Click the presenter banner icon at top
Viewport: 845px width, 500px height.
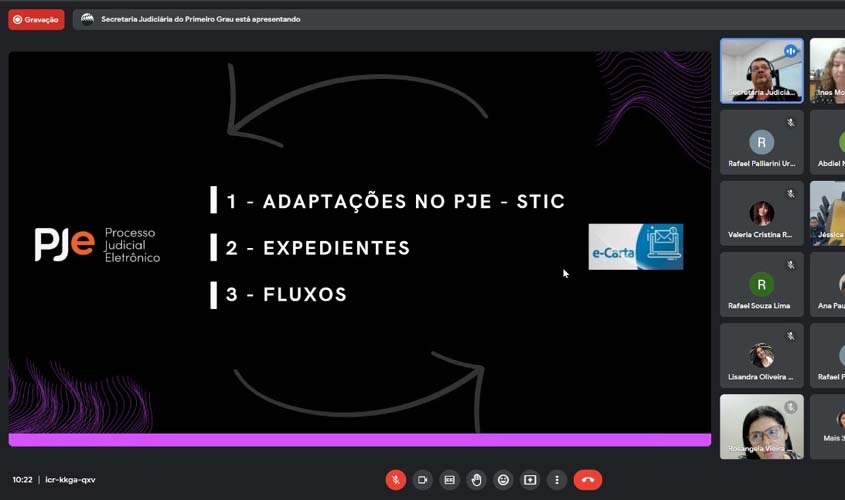coord(87,19)
